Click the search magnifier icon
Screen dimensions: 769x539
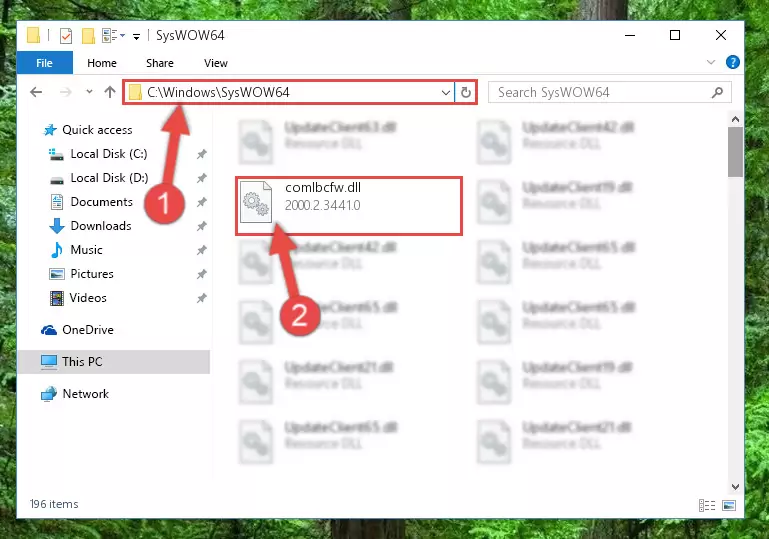(718, 92)
